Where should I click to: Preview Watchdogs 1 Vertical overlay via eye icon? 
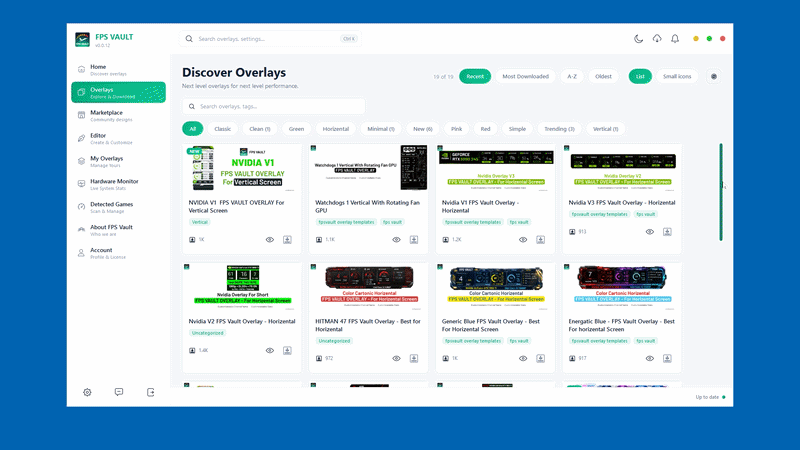396,240
